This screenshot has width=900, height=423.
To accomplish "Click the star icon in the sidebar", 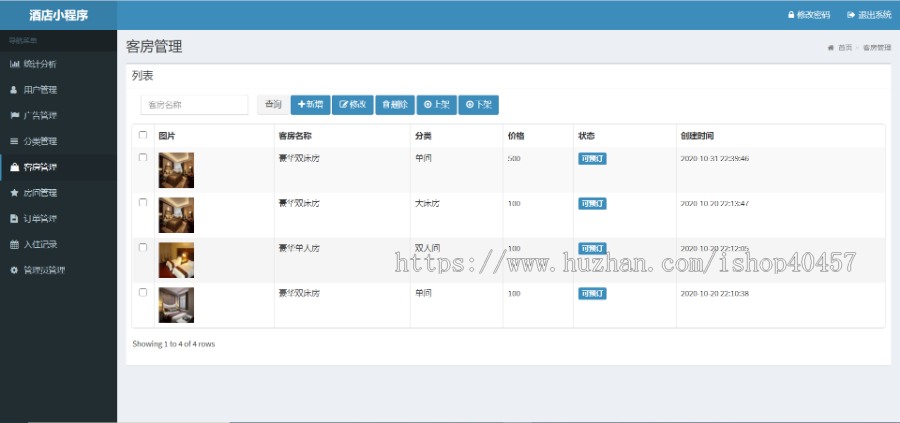I will (14, 193).
